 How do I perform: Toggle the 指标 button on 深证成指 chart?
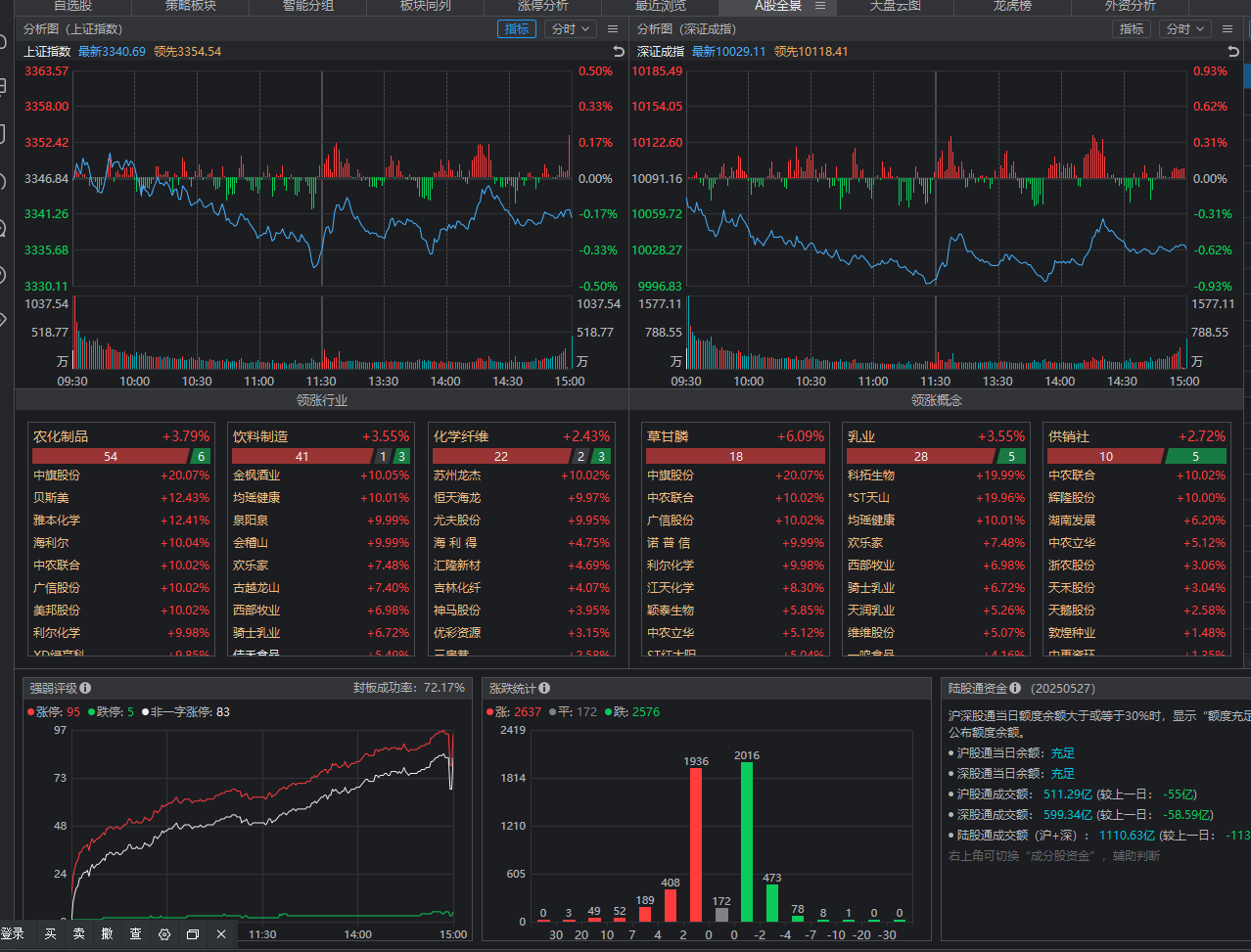[x=1132, y=29]
